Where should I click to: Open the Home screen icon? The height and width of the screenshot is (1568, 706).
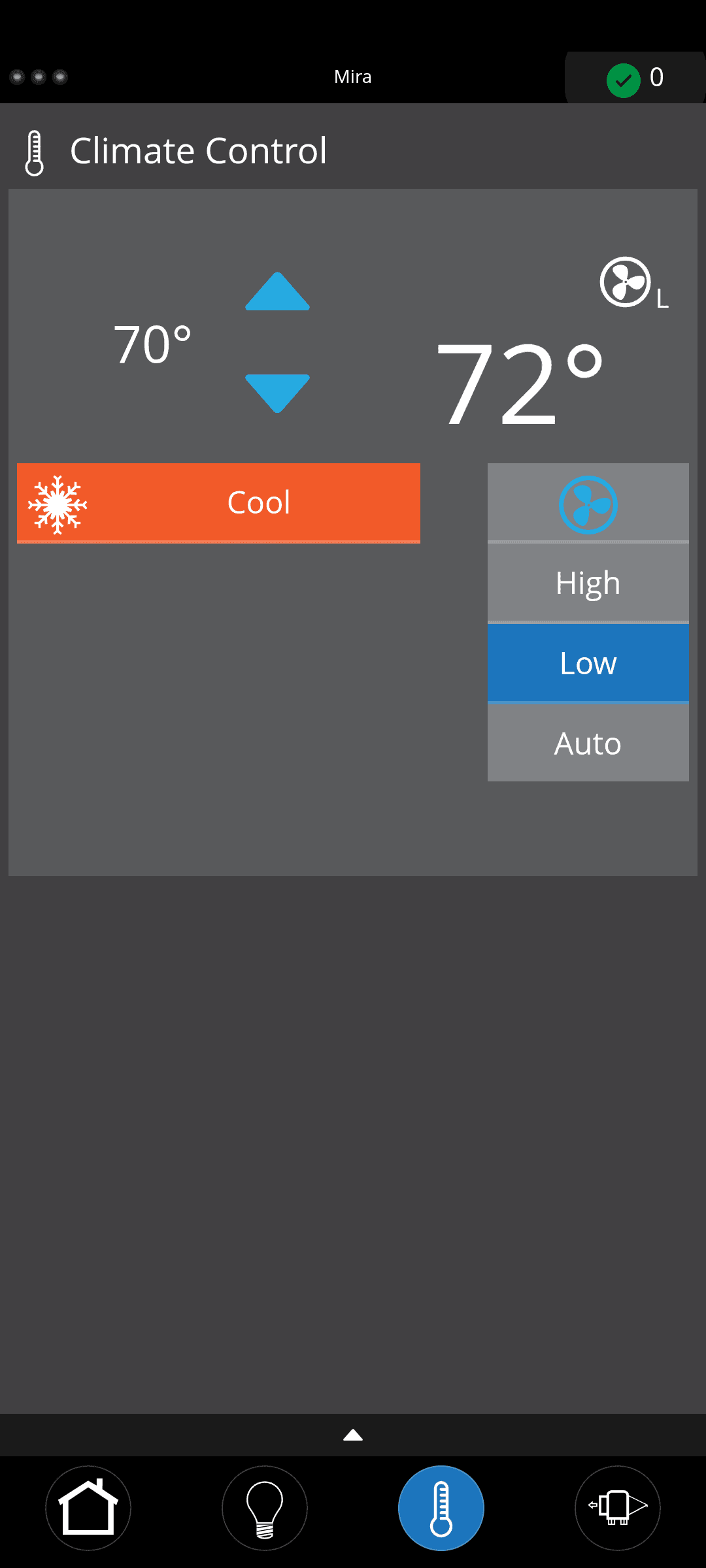pos(88,1508)
